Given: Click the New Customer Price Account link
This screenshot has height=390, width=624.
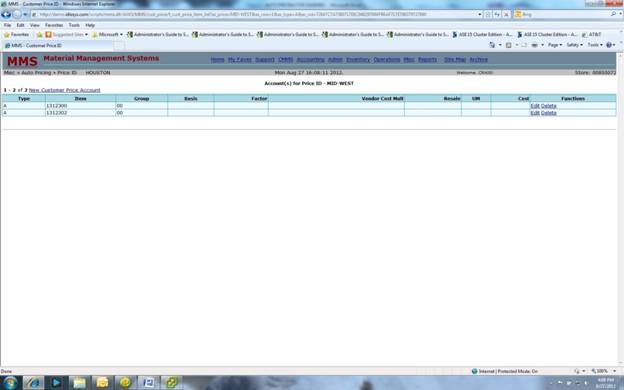Looking at the screenshot, I should (x=64, y=90).
